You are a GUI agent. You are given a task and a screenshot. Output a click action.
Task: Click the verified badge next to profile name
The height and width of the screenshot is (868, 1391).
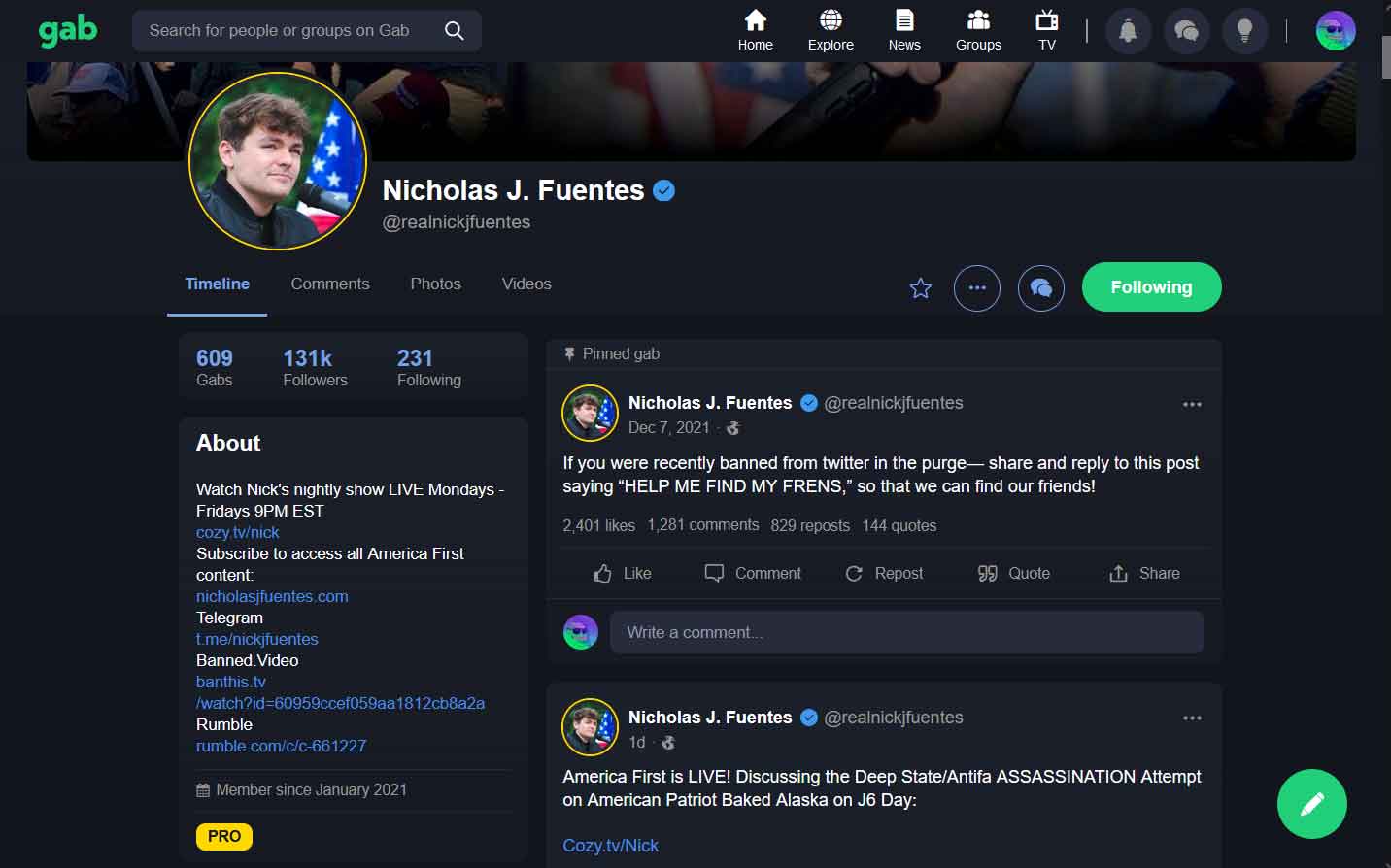[664, 191]
